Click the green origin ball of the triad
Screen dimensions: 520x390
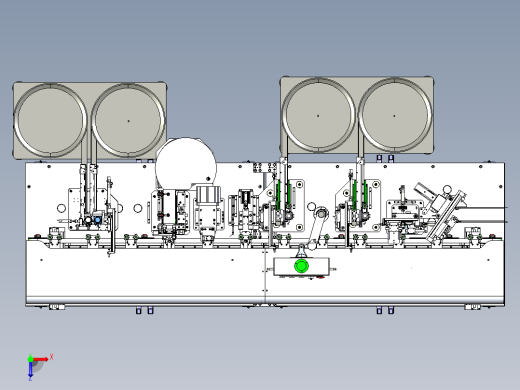tap(30, 359)
